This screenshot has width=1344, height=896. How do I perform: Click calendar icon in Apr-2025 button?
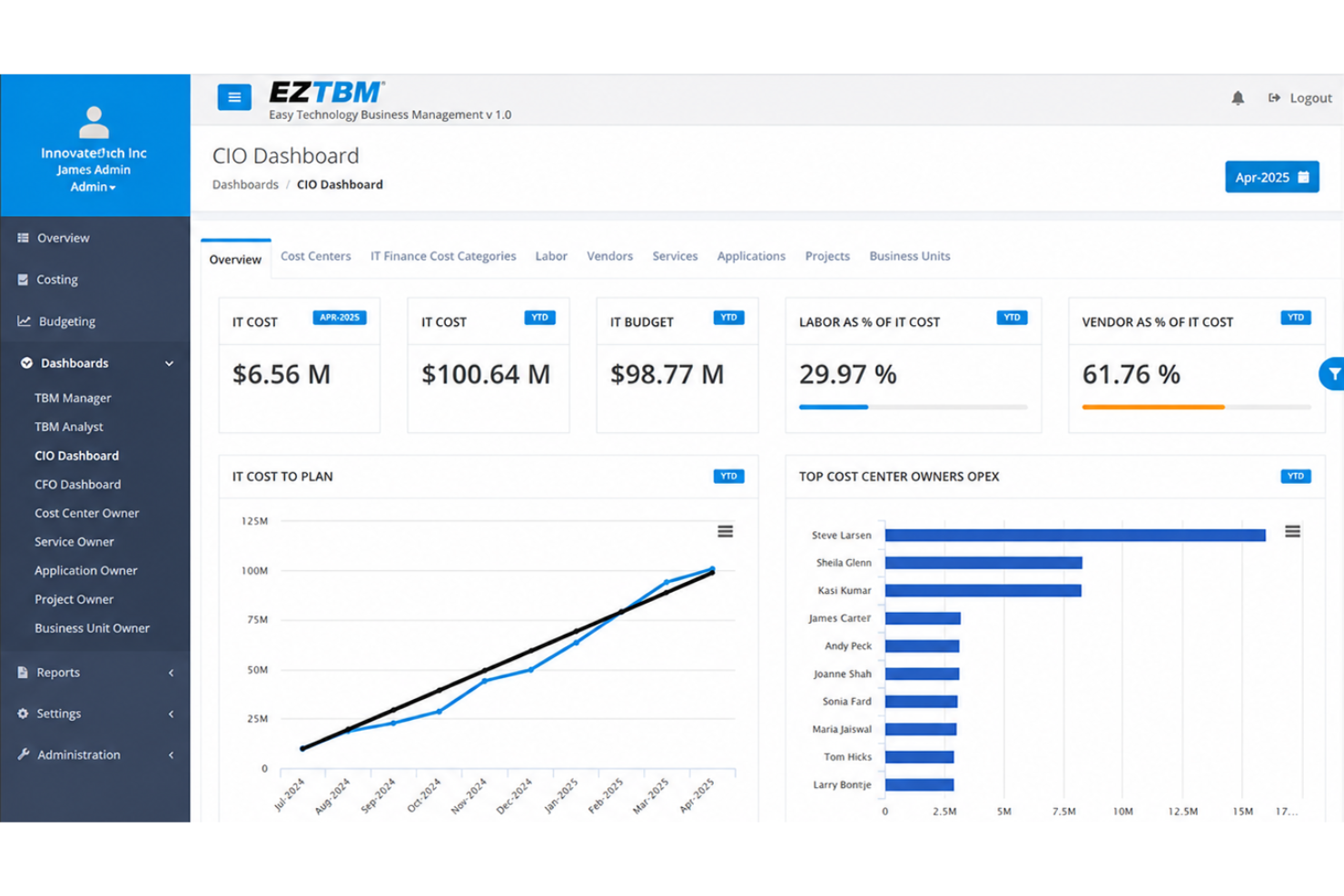tap(1303, 177)
